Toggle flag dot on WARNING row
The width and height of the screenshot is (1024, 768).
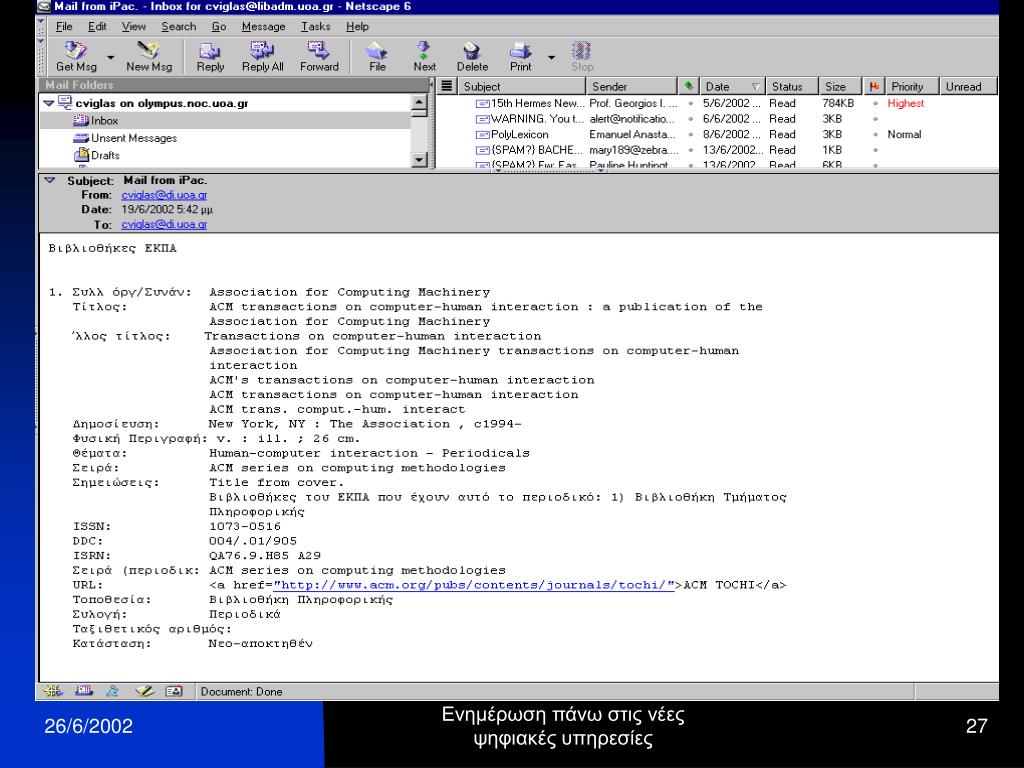875,119
